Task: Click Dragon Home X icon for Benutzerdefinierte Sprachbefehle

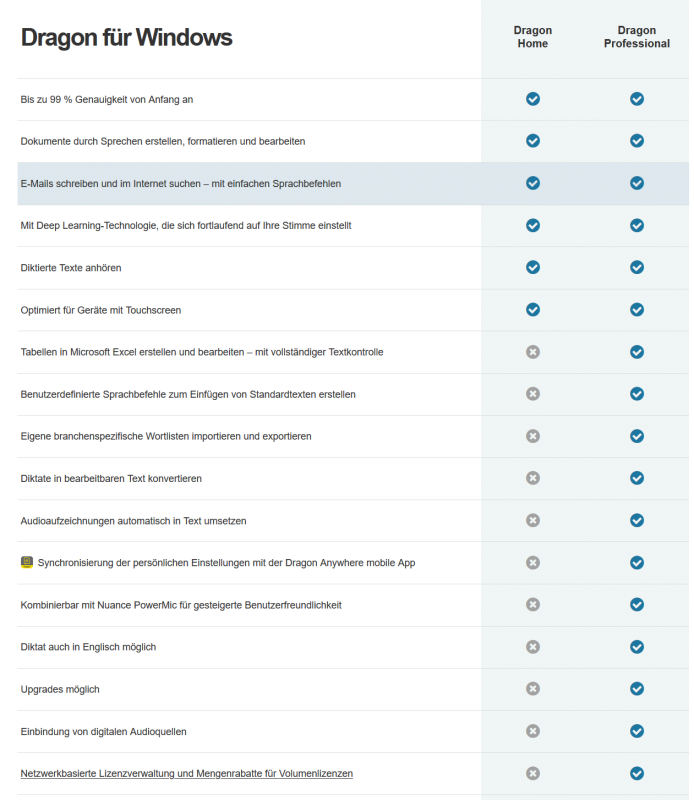Action: coord(533,394)
